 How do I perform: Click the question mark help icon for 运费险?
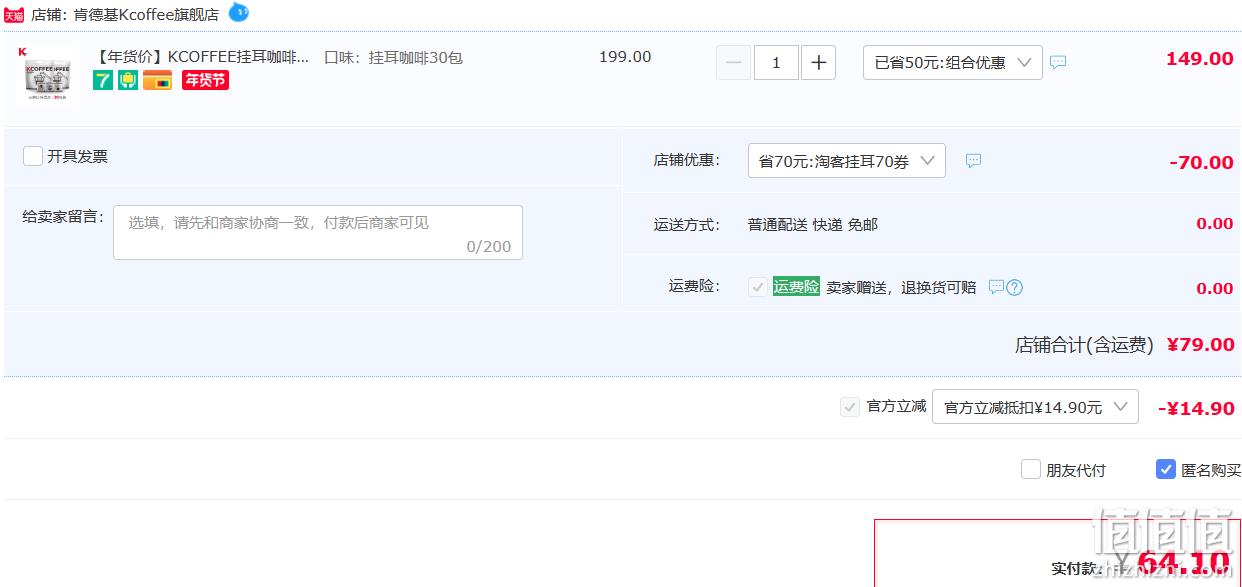tap(1014, 287)
